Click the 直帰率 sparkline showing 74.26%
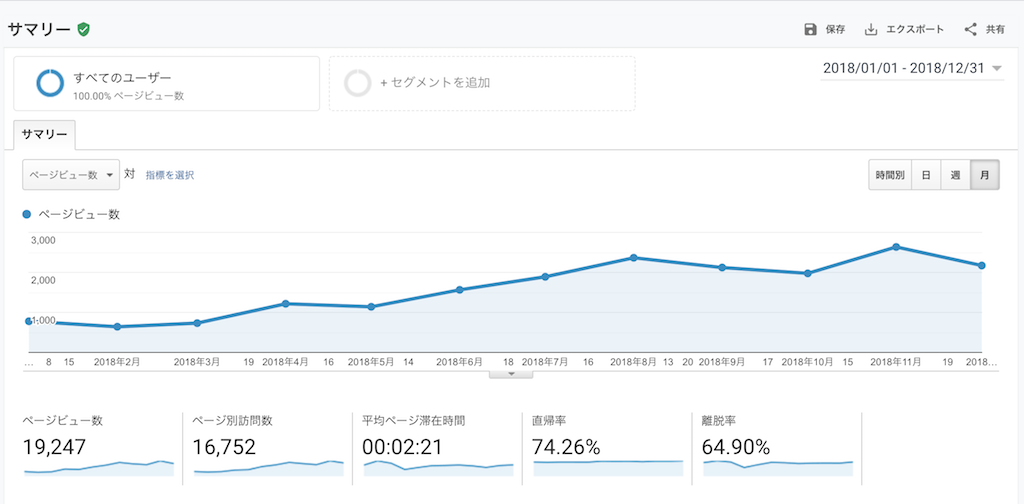The width and height of the screenshot is (1024, 504). [x=608, y=468]
